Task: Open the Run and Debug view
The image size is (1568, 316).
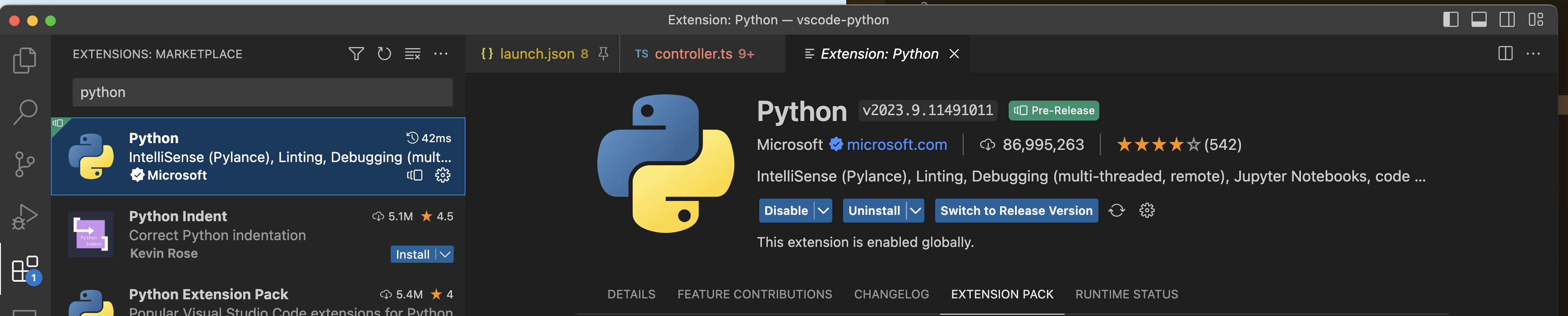Action: tap(25, 217)
